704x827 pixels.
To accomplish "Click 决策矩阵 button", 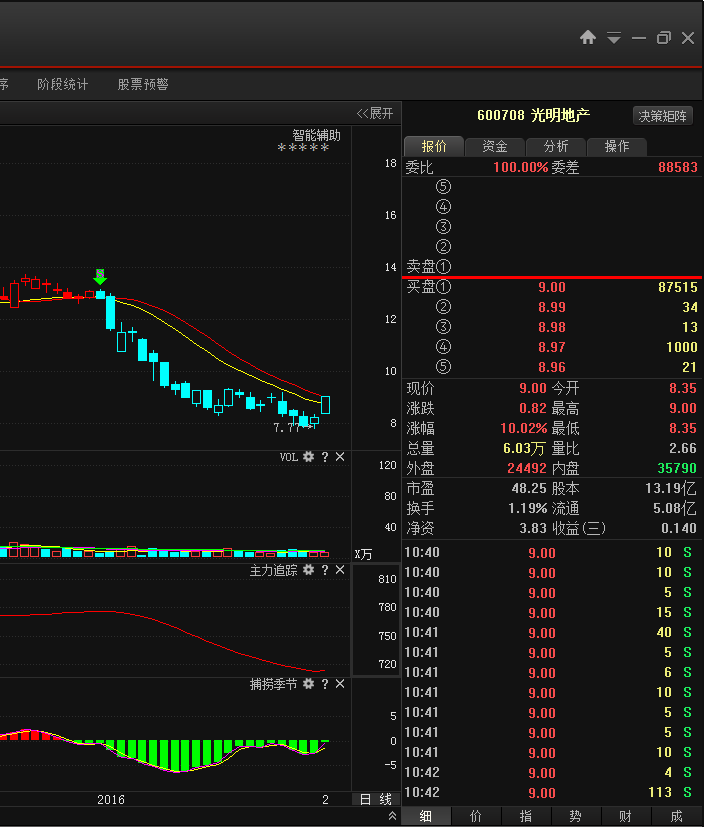I will tap(662, 116).
